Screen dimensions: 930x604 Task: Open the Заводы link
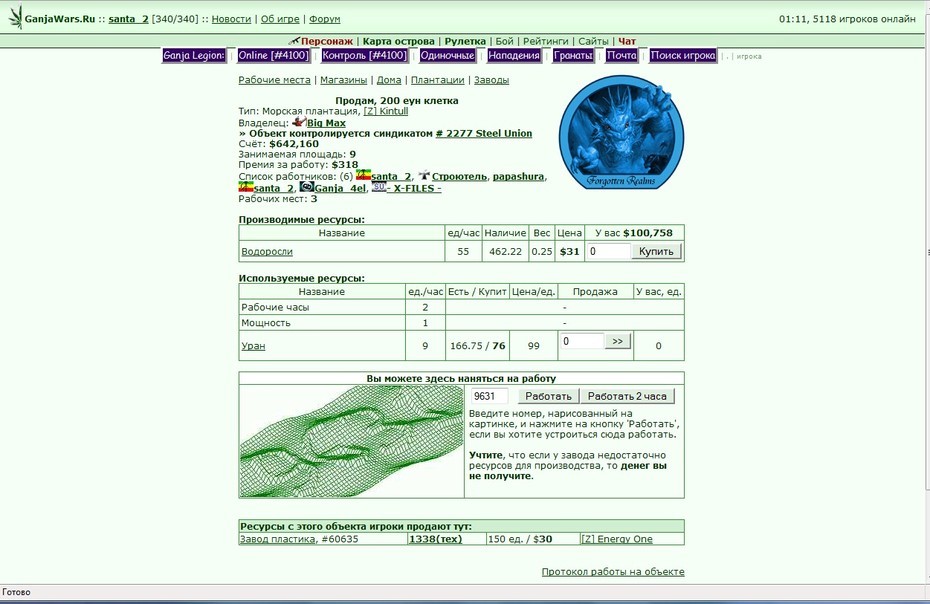[x=491, y=80]
